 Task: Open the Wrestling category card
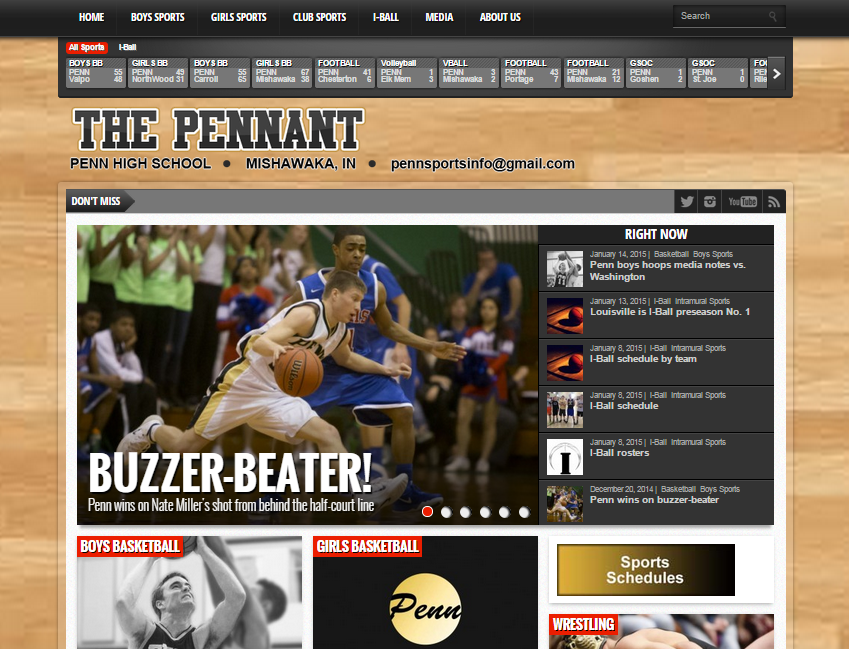[x=661, y=631]
